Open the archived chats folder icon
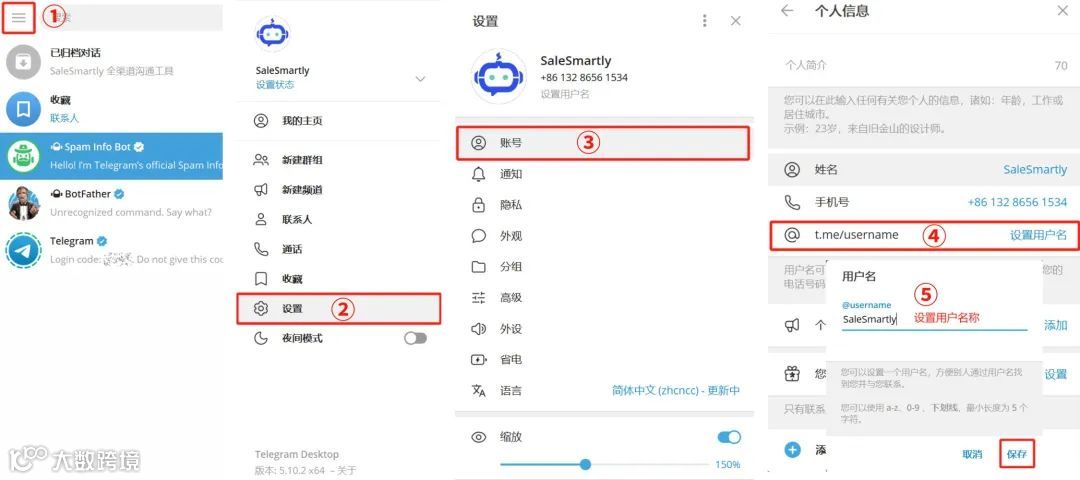Image resolution: width=1080 pixels, height=480 pixels. pyautogui.click(x=23, y=62)
